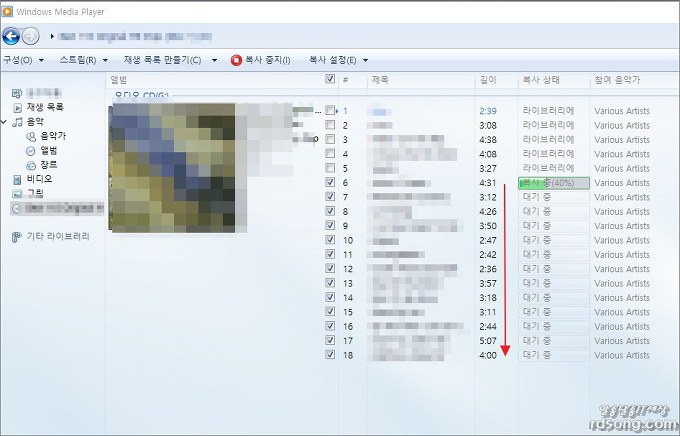Click the Forward navigation arrow
Screen dimensions: 680x436
click(30, 36)
